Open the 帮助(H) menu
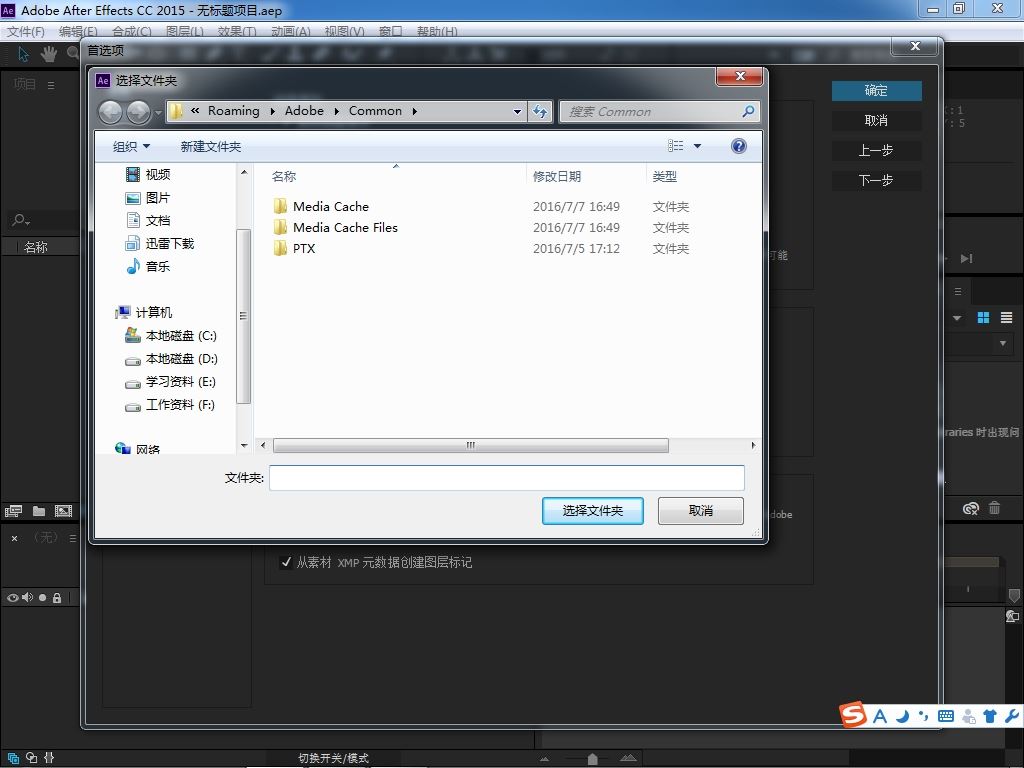 tap(437, 31)
